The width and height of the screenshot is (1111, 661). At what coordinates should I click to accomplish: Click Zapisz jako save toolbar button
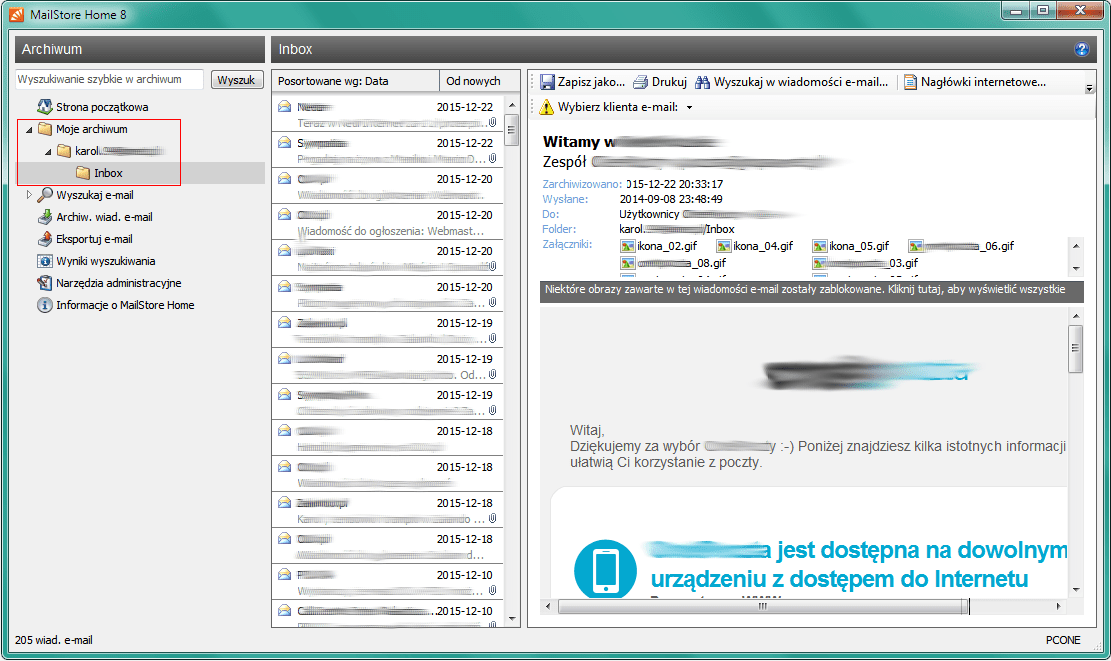583,82
